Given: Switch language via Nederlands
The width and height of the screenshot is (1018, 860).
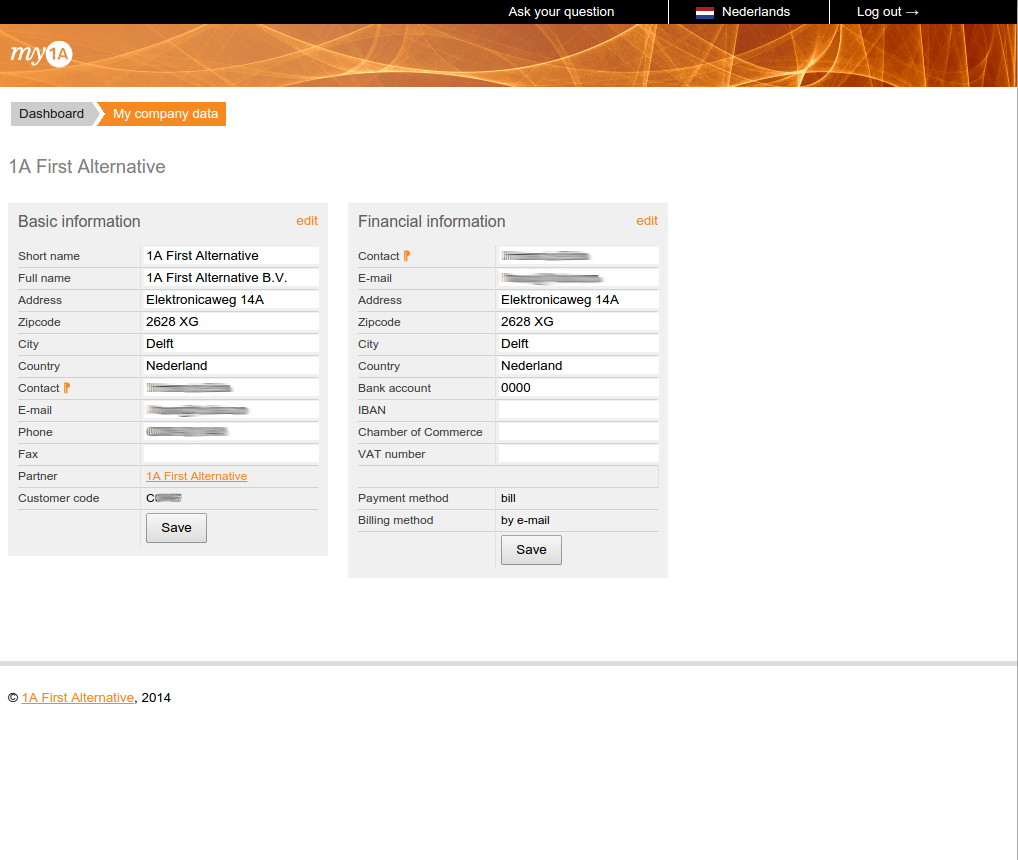Looking at the screenshot, I should coord(755,12).
